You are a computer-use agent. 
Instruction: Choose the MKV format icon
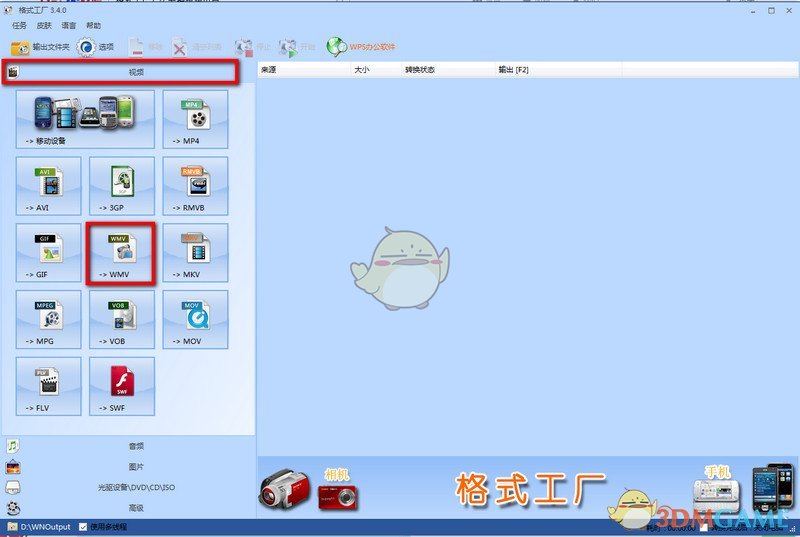195,253
